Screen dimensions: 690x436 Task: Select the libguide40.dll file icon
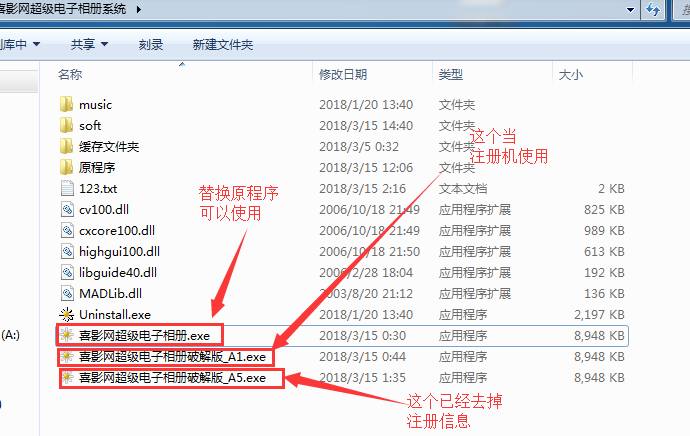(67, 273)
